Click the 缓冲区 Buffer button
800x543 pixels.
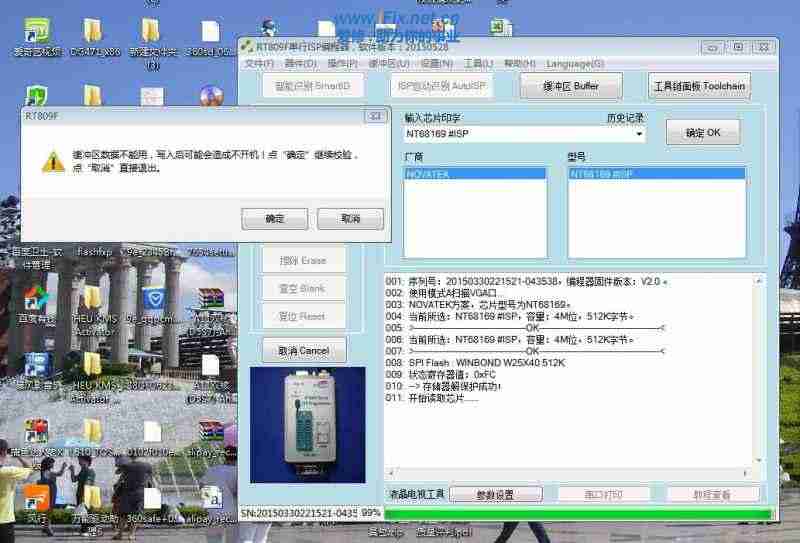click(571, 86)
